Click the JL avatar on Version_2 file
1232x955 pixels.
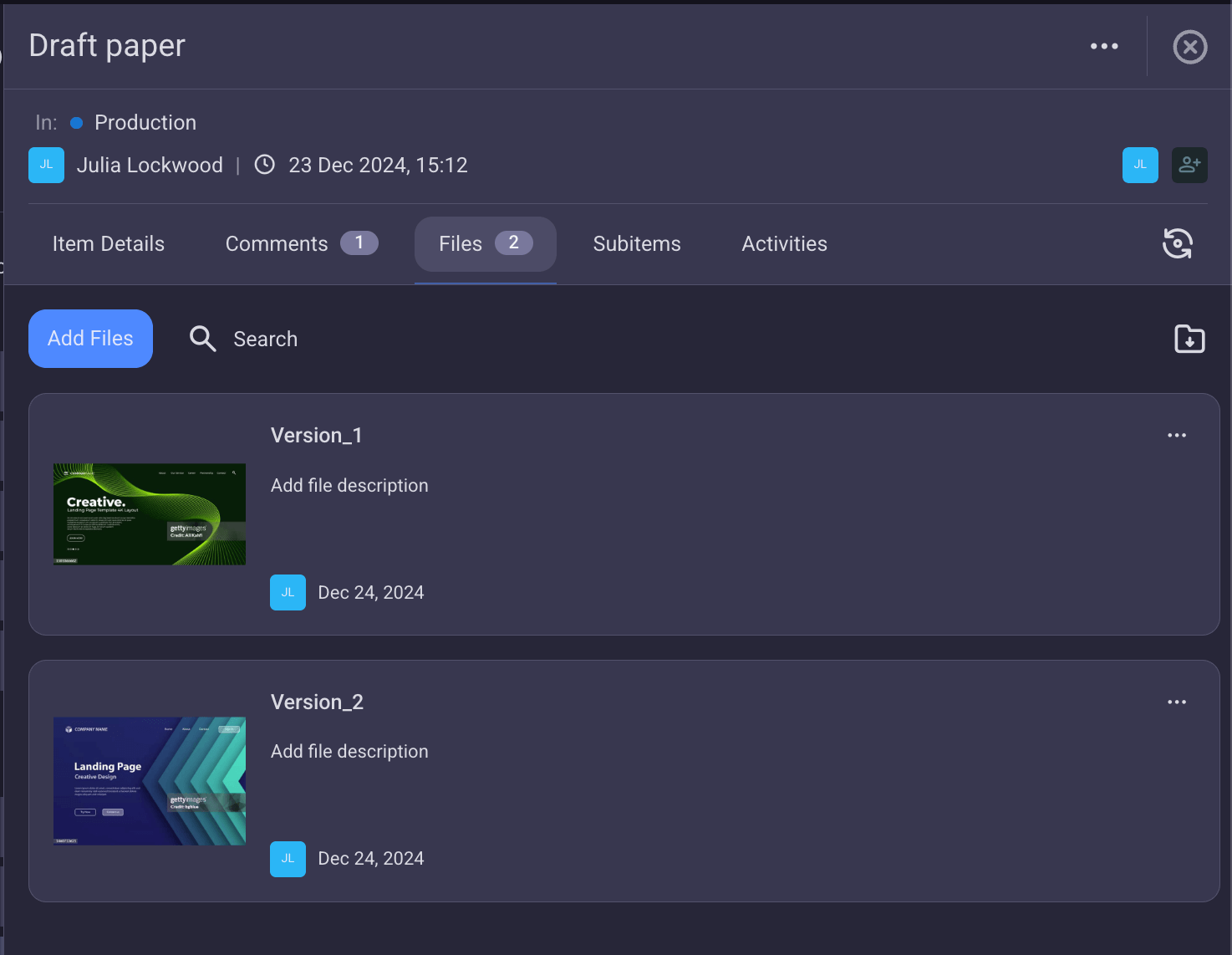288,859
